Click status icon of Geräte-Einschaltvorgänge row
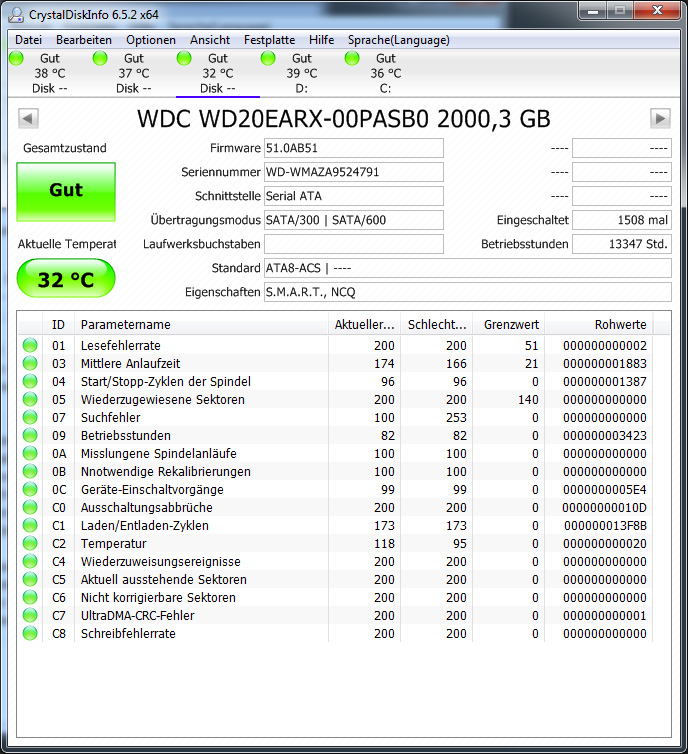 coord(30,490)
